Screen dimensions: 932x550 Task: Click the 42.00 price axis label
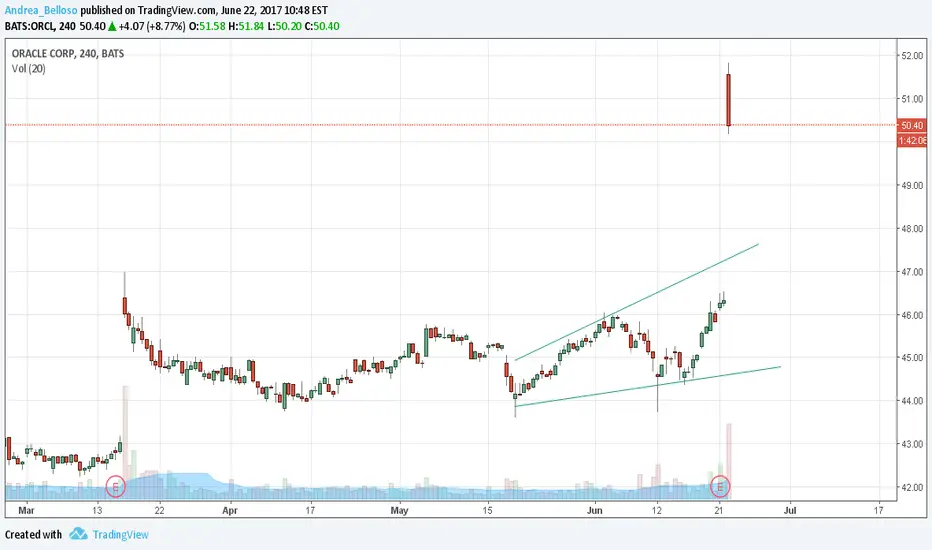pos(912,488)
